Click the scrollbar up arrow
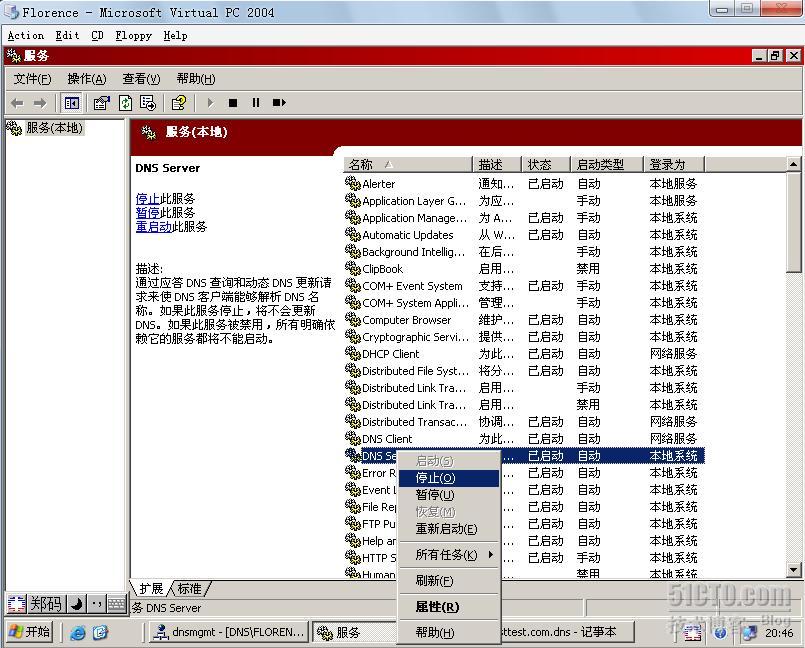The image size is (805, 648). 793,164
